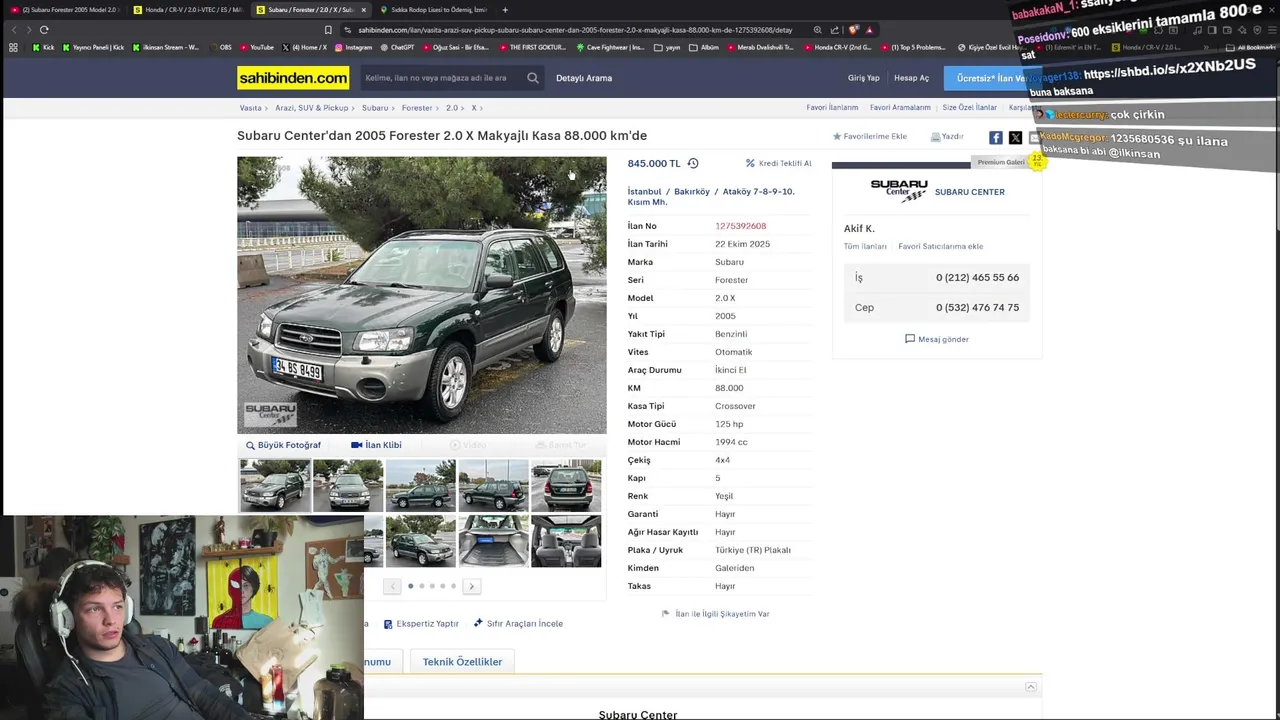Screen dimensions: 1280x720
Task: Open the OBS bookmark
Action: coord(220,47)
